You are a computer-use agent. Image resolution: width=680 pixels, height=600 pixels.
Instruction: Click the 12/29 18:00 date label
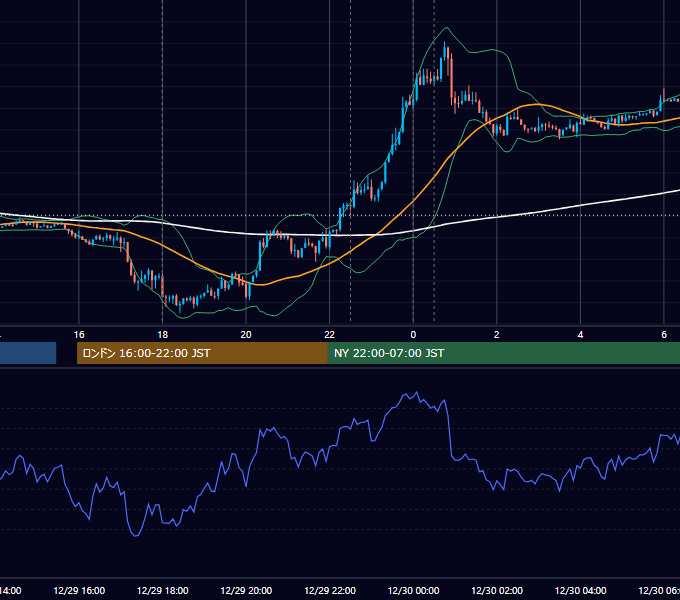[x=163, y=590]
